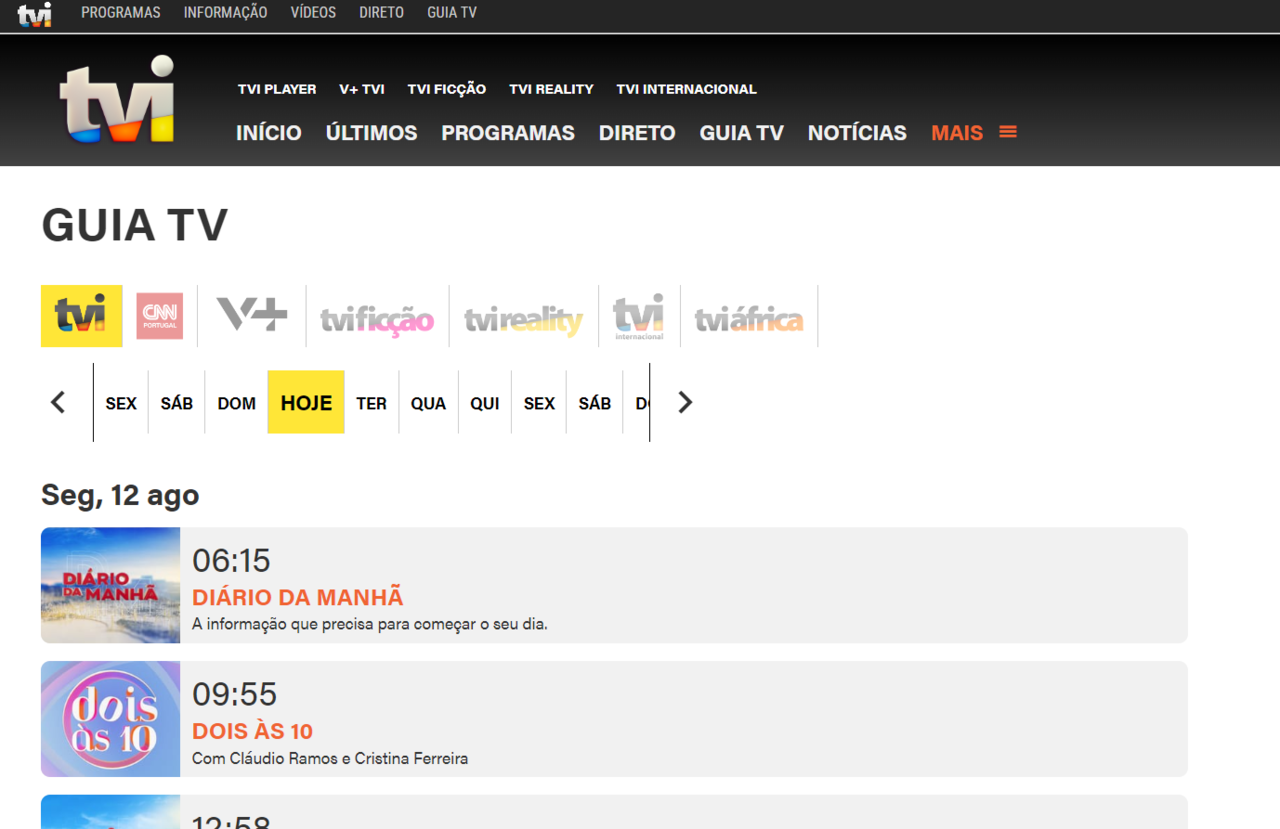This screenshot has width=1280, height=829.
Task: Click the 06:15 time of Diário da Manhã
Action: point(231,560)
